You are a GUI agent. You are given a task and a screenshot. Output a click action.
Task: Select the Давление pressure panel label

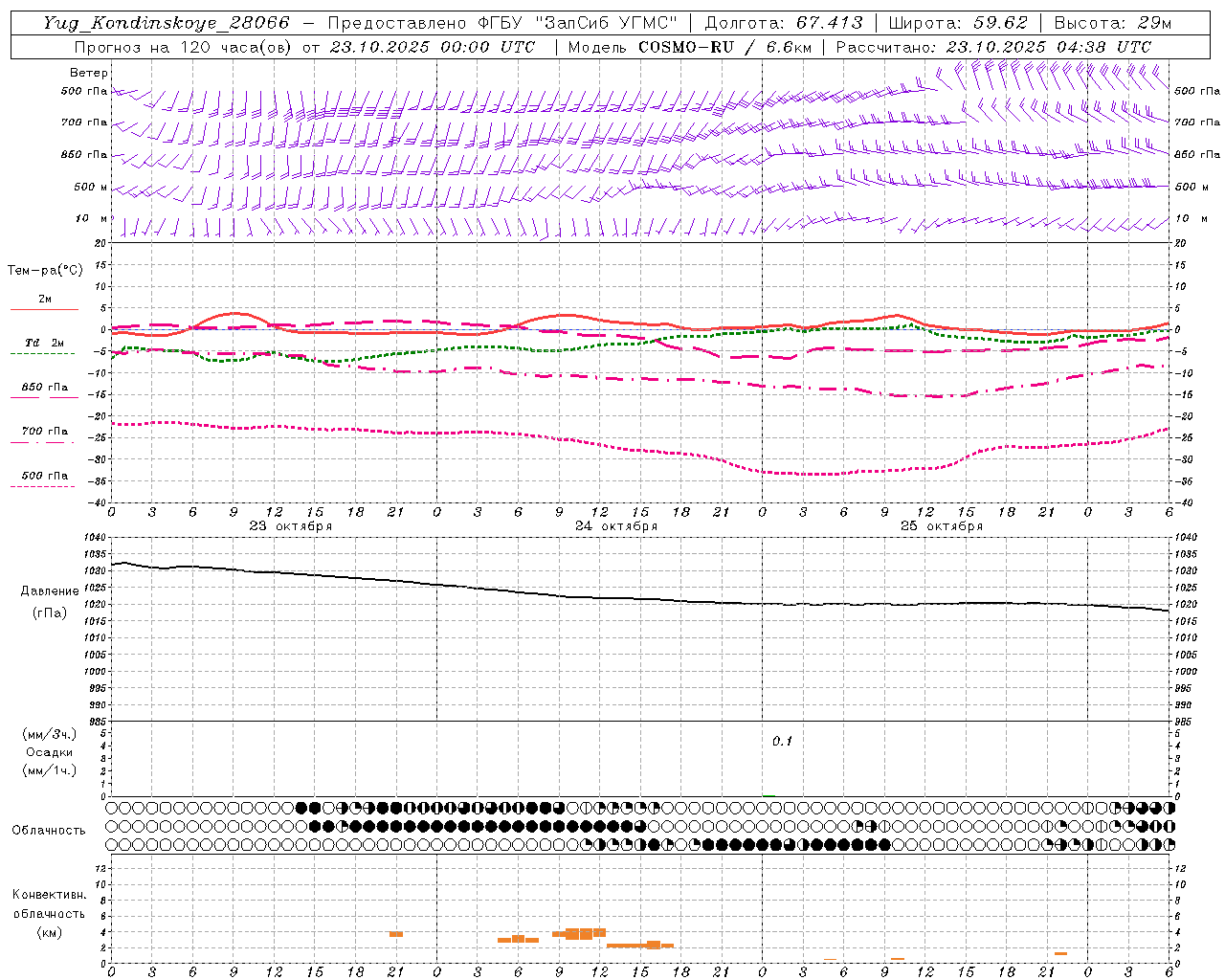tap(50, 591)
